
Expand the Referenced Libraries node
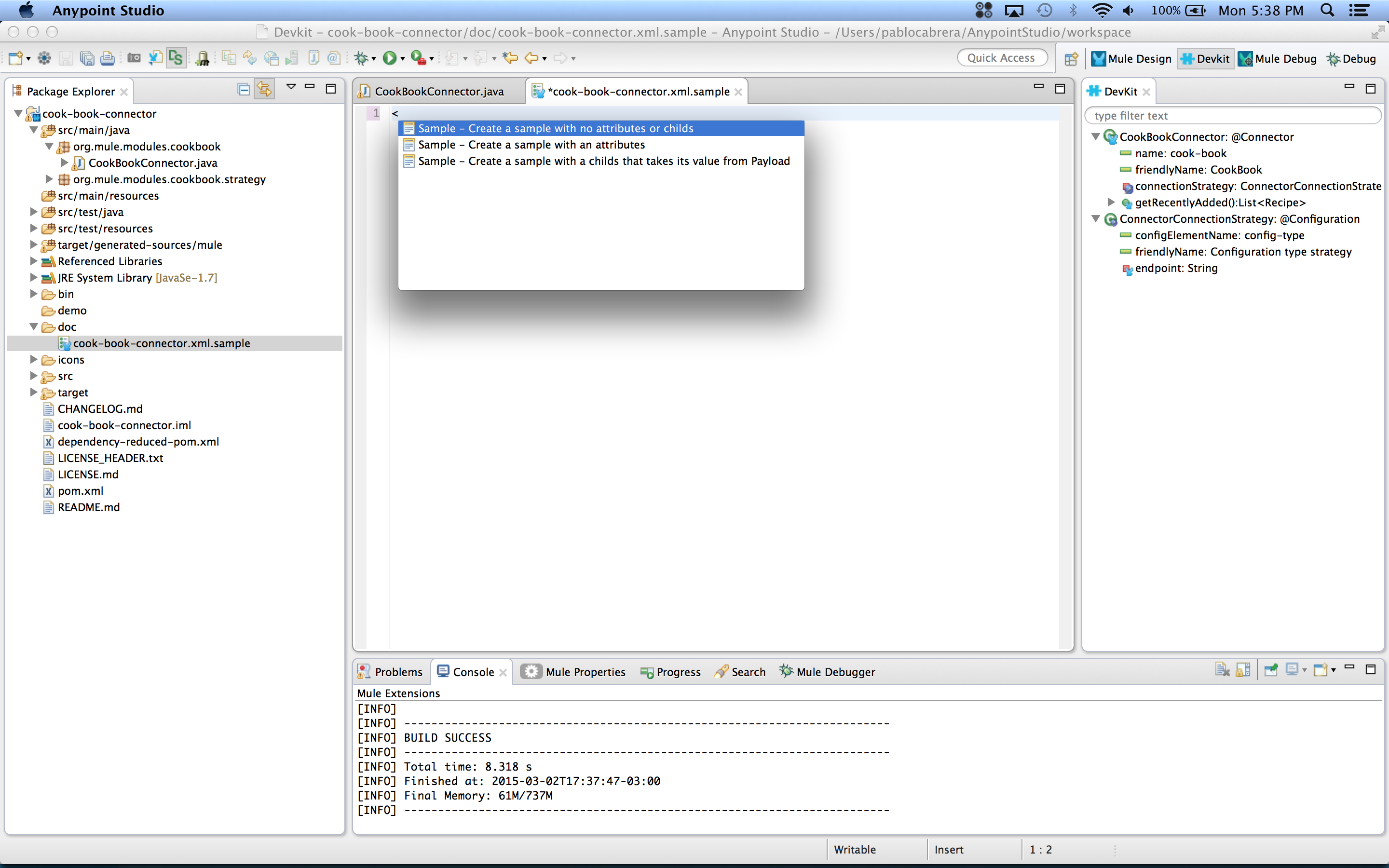click(33, 260)
